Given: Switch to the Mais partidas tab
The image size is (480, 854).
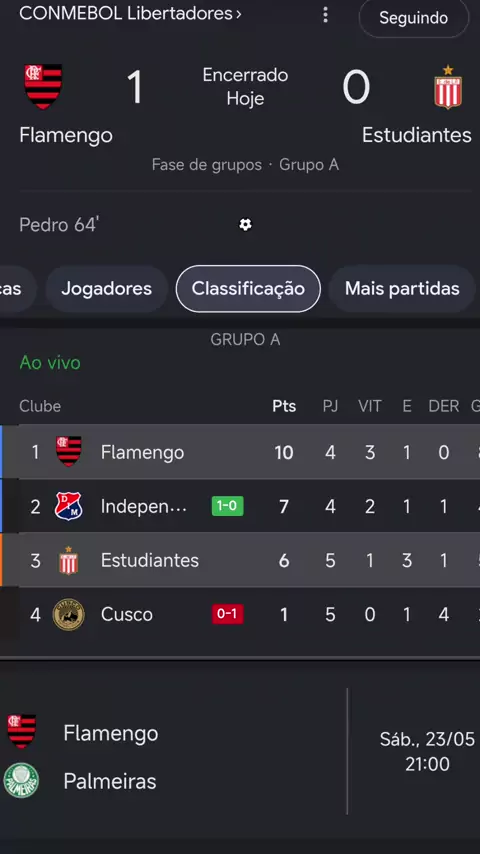Looking at the screenshot, I should coord(402,289).
